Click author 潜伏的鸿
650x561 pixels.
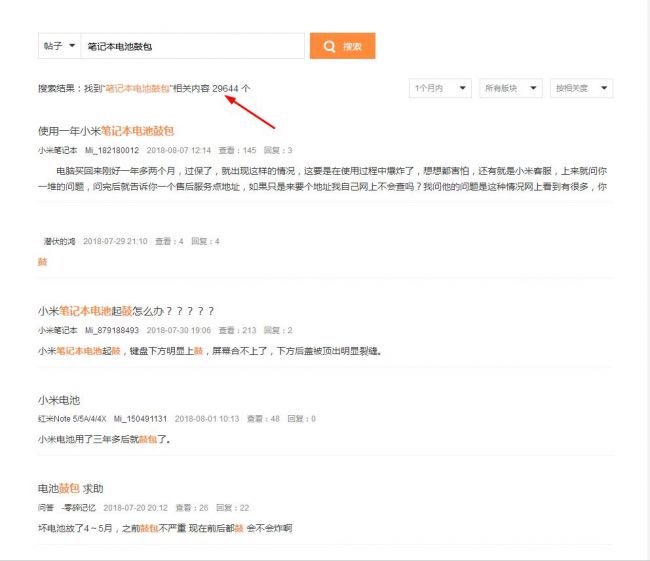click(60, 241)
